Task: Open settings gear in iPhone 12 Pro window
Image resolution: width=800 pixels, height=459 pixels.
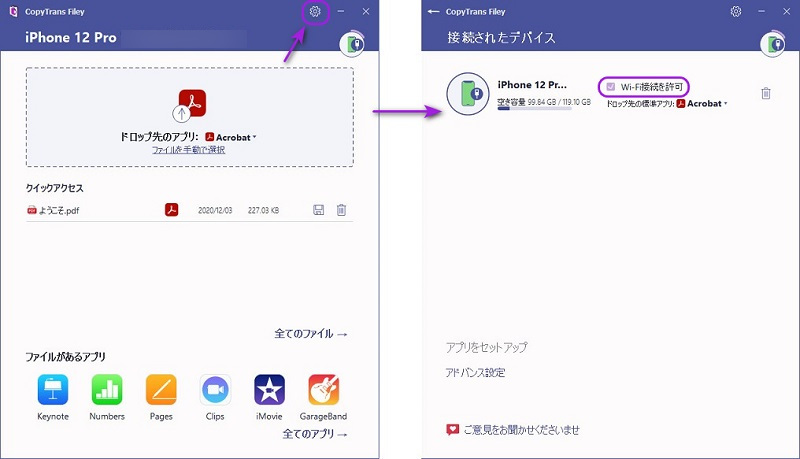Action: pos(315,11)
